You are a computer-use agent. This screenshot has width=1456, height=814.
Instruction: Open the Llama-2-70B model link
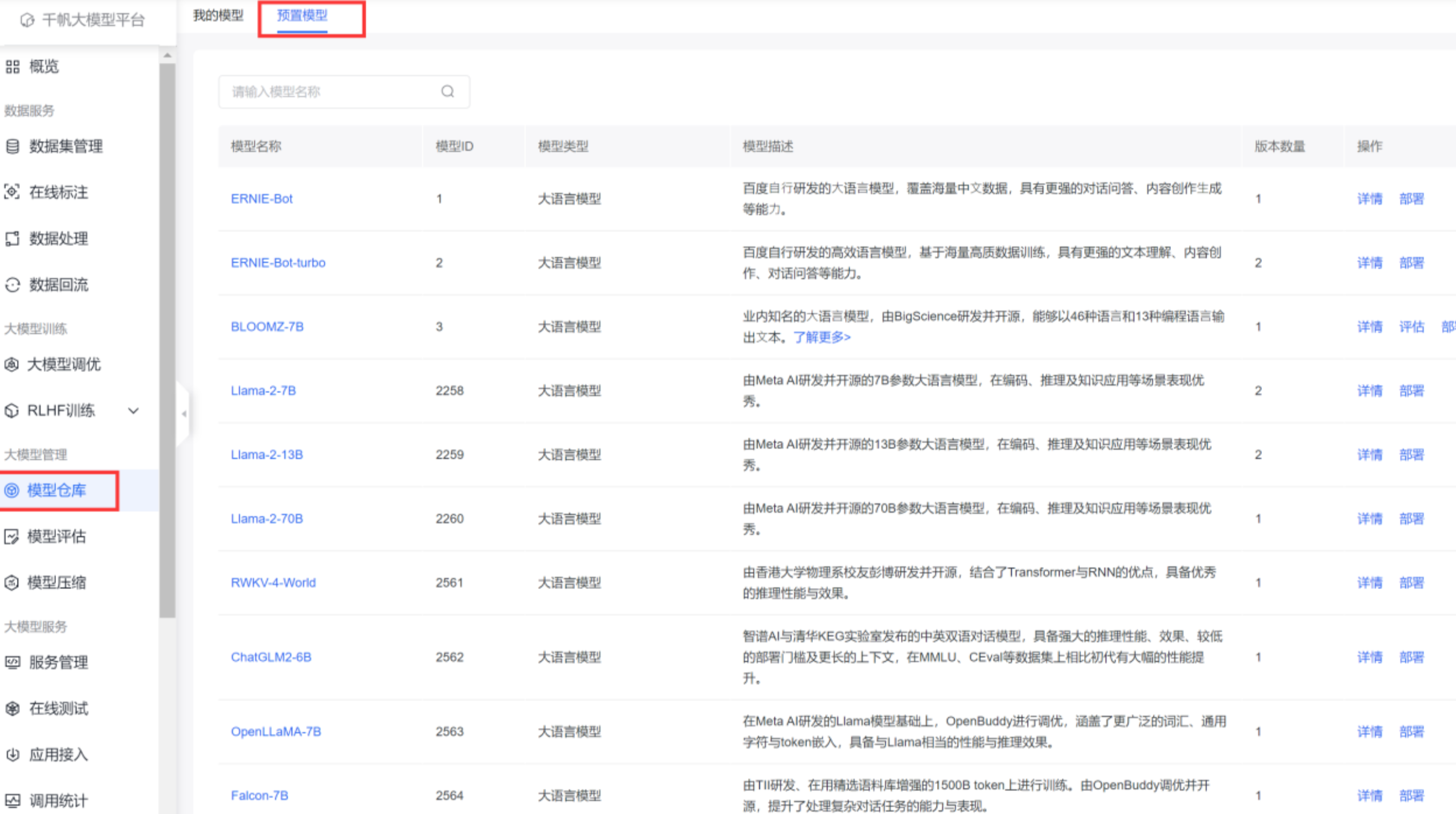(x=267, y=518)
